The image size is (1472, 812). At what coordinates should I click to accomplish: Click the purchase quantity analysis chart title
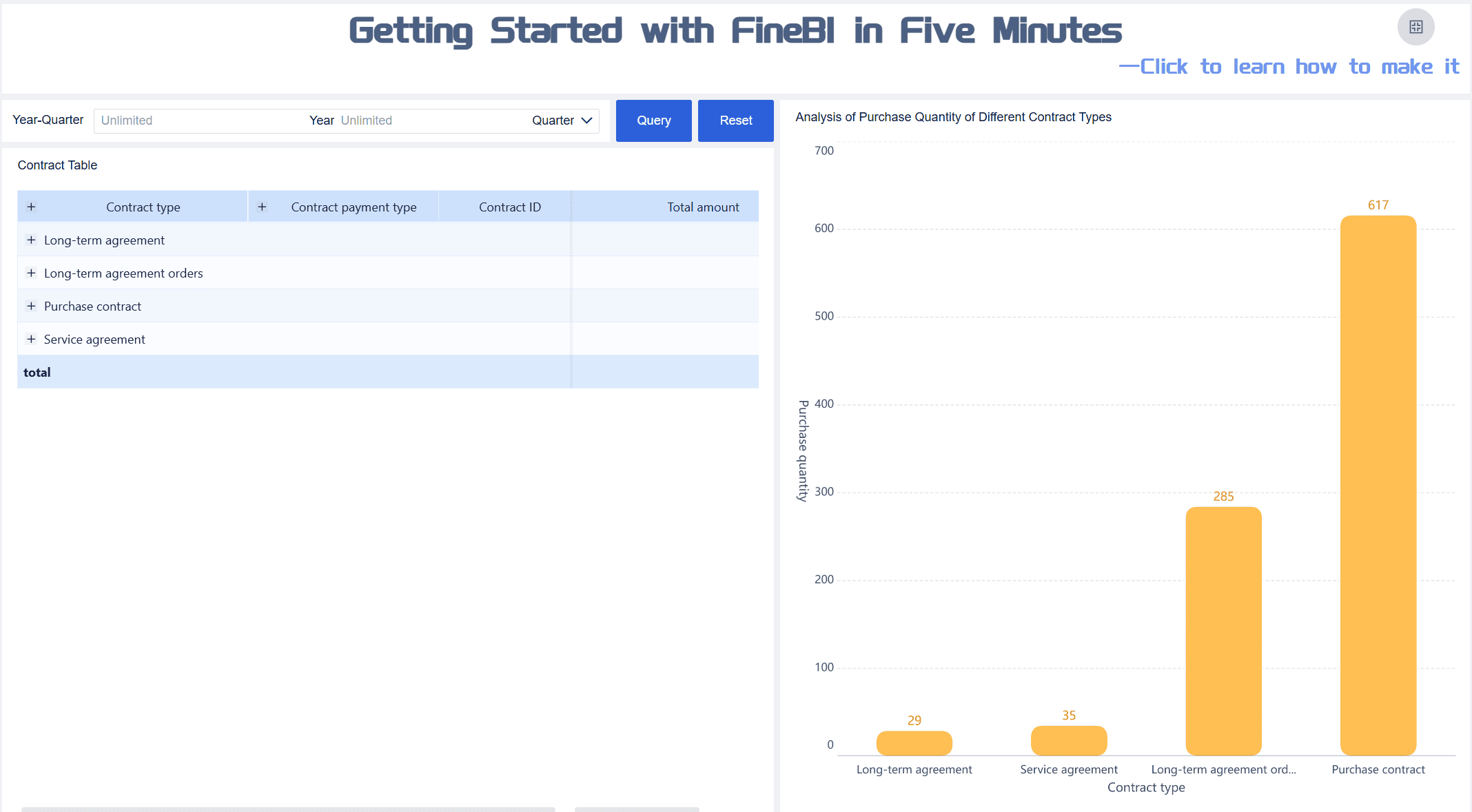point(953,117)
